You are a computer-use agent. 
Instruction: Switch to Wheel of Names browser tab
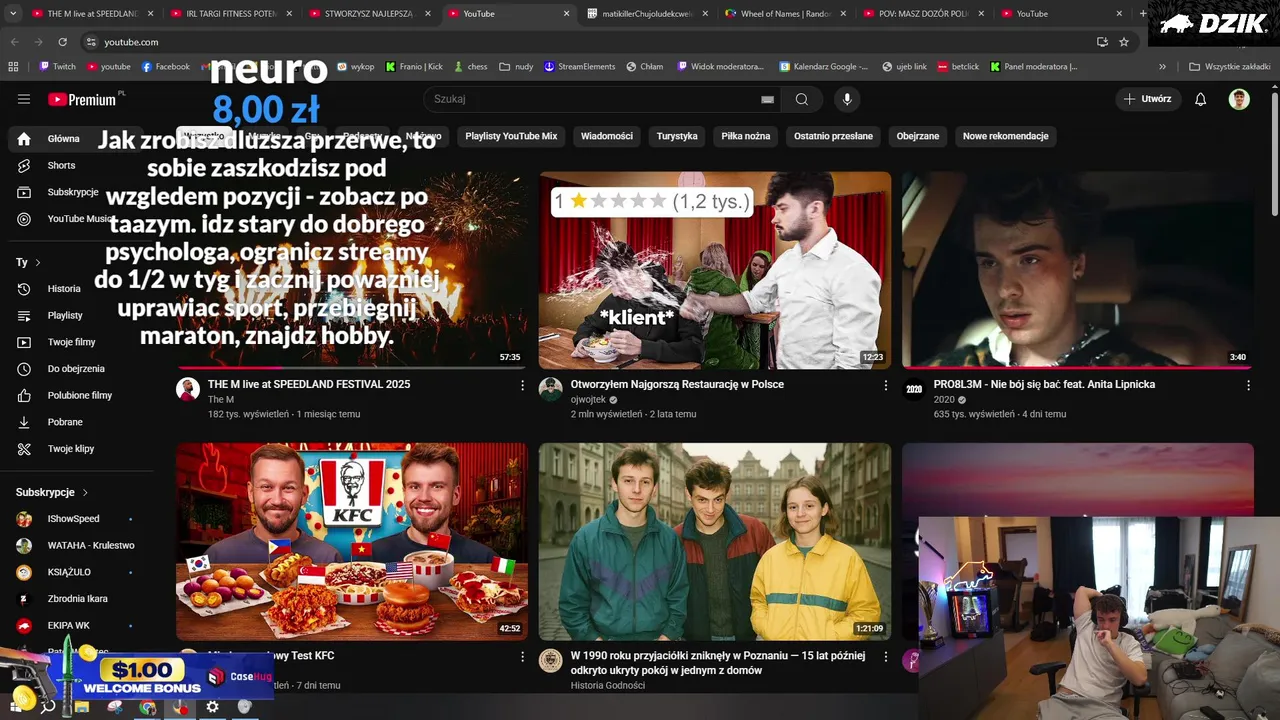pyautogui.click(x=787, y=14)
